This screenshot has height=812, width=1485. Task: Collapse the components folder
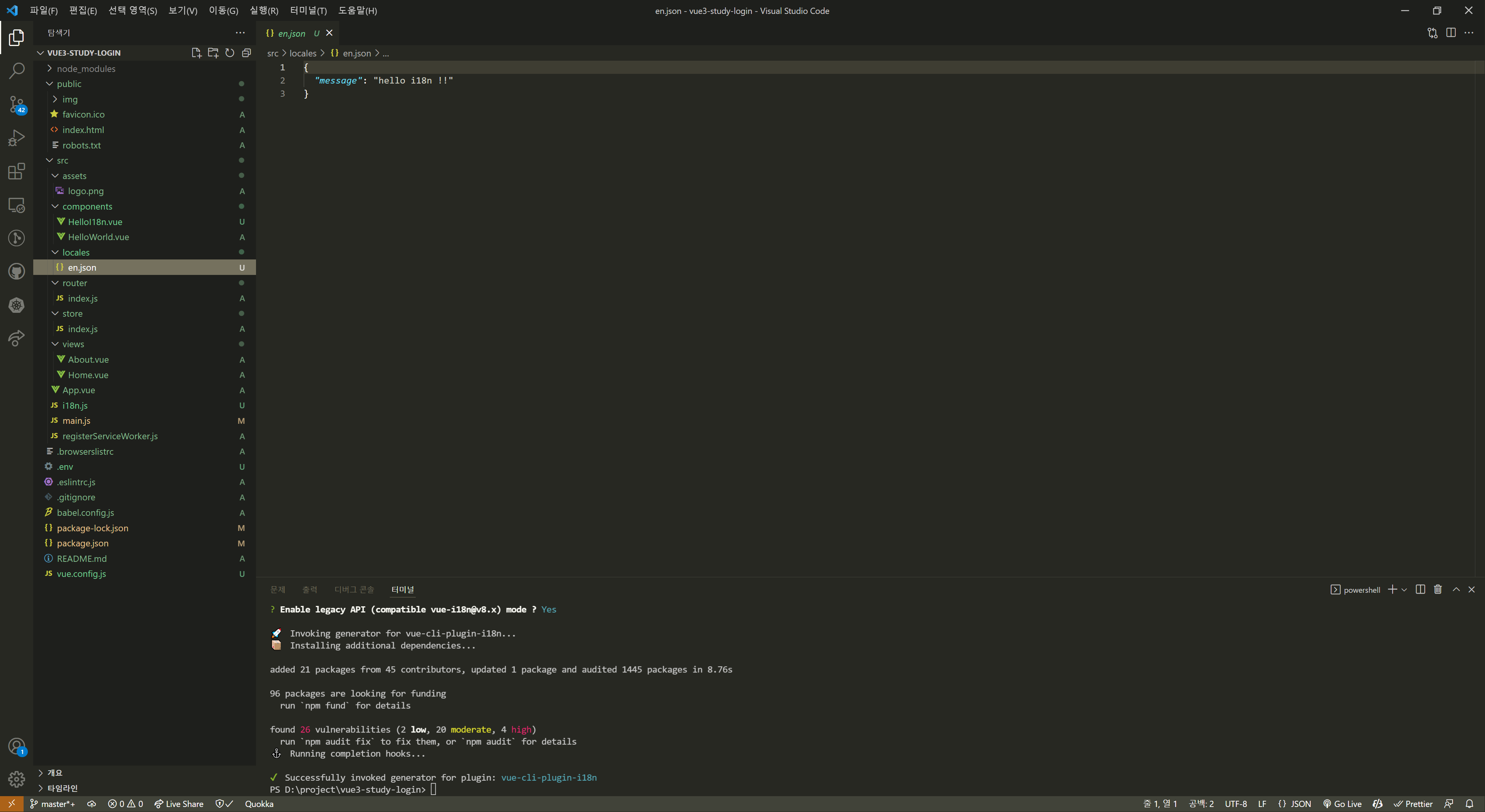(87, 206)
